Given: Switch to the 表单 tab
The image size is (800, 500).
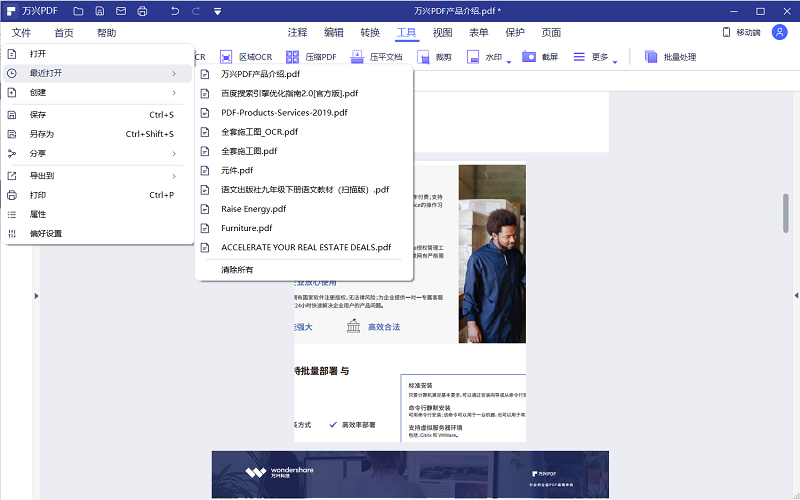Looking at the screenshot, I should pyautogui.click(x=479, y=33).
